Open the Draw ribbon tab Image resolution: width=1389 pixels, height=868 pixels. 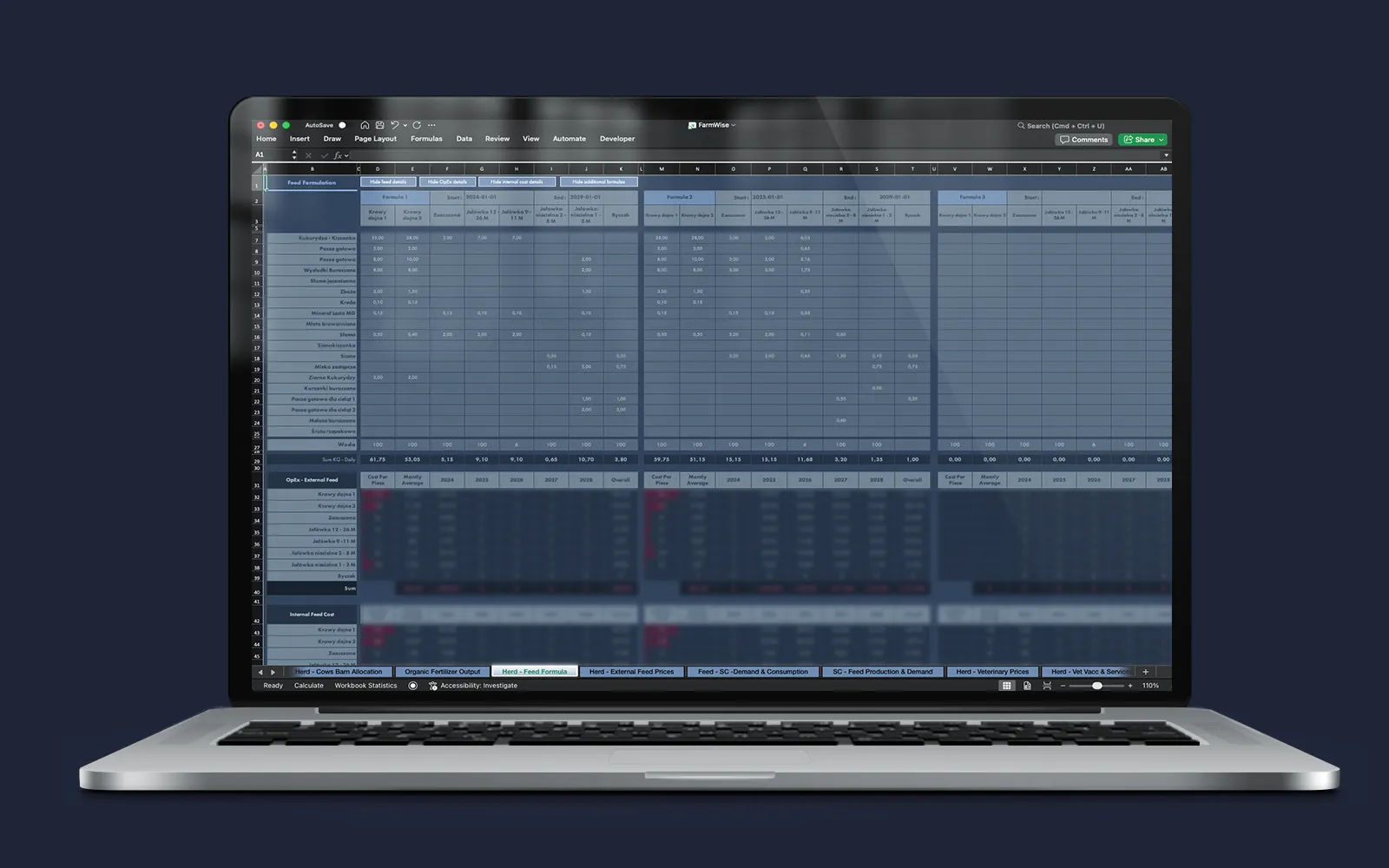(332, 139)
